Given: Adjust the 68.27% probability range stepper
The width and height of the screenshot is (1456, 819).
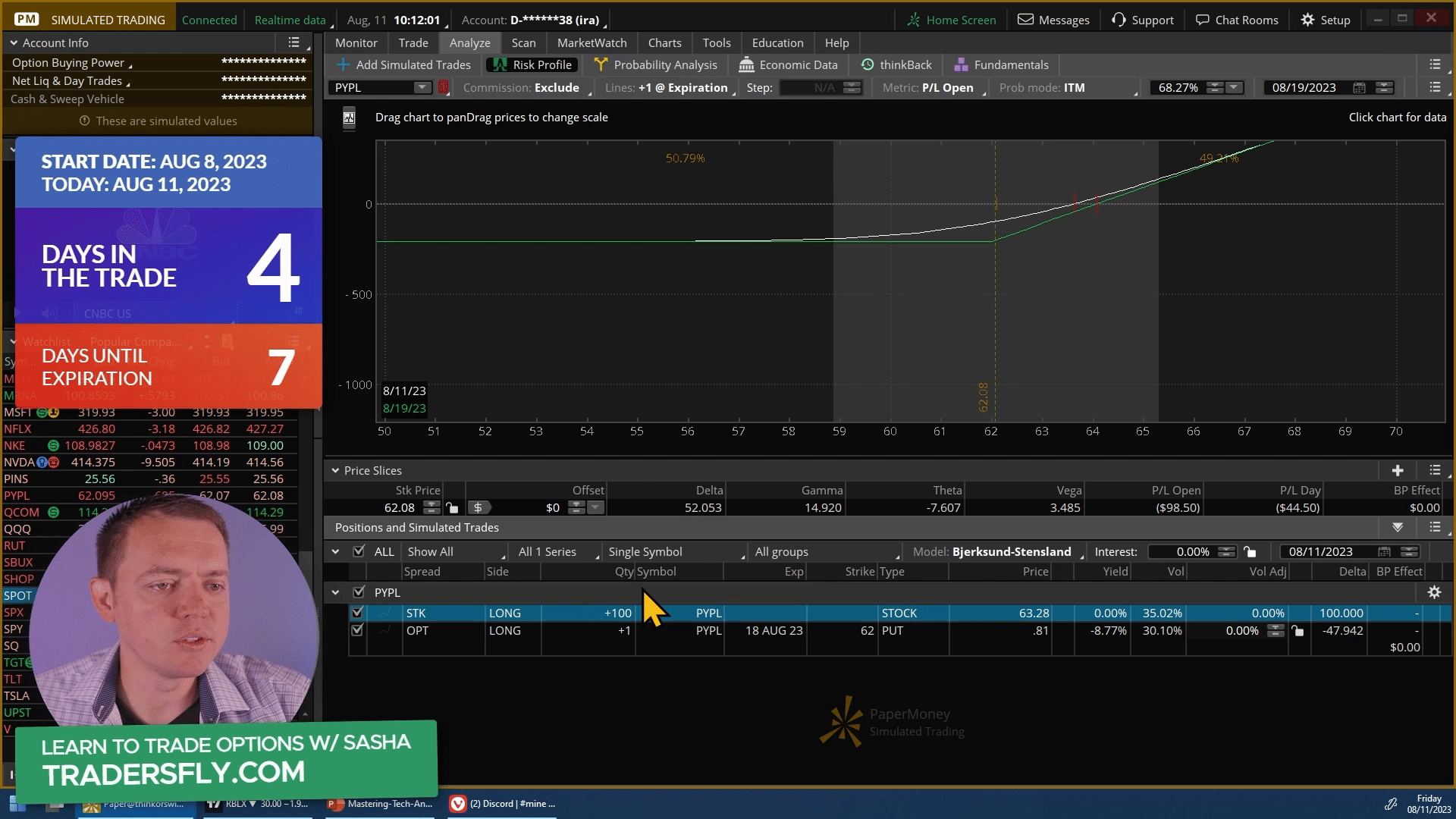Looking at the screenshot, I should tap(1215, 88).
